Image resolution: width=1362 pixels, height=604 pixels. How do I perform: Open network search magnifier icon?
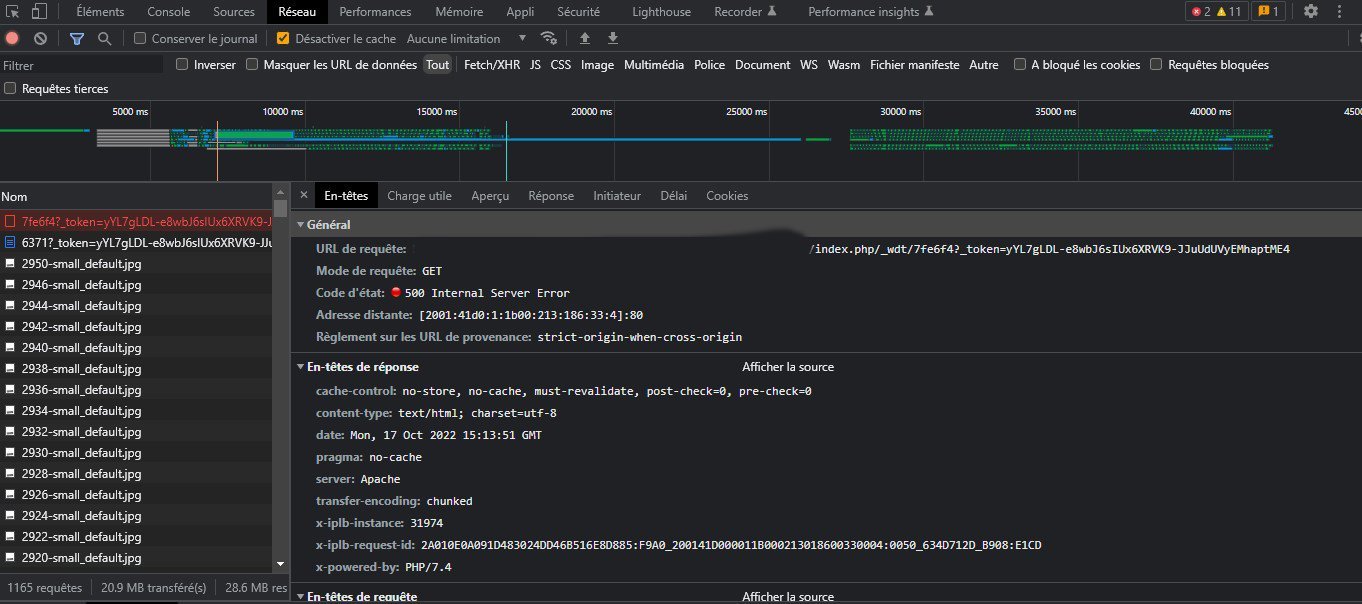pyautogui.click(x=104, y=39)
